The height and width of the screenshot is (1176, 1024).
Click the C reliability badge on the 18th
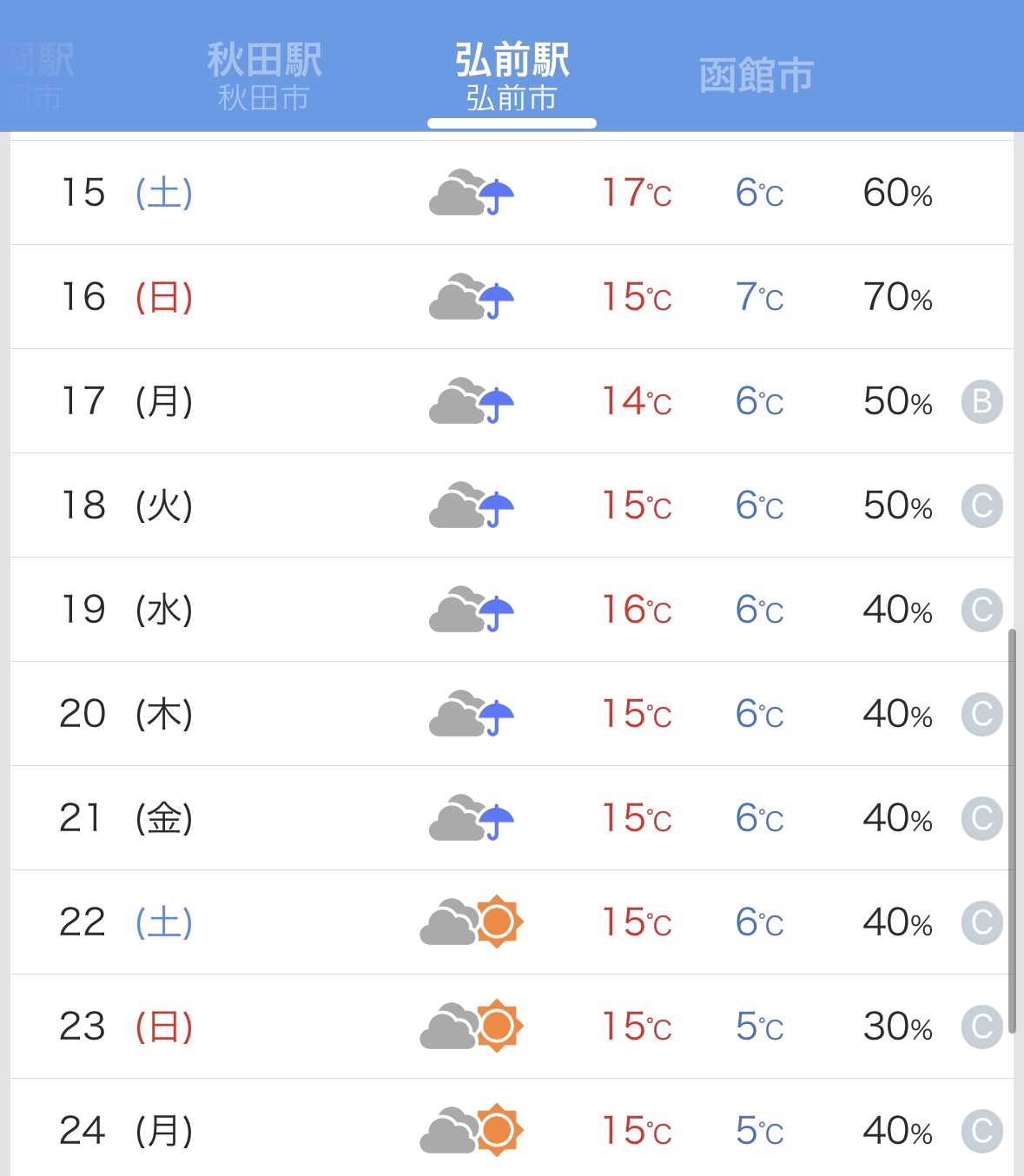982,505
